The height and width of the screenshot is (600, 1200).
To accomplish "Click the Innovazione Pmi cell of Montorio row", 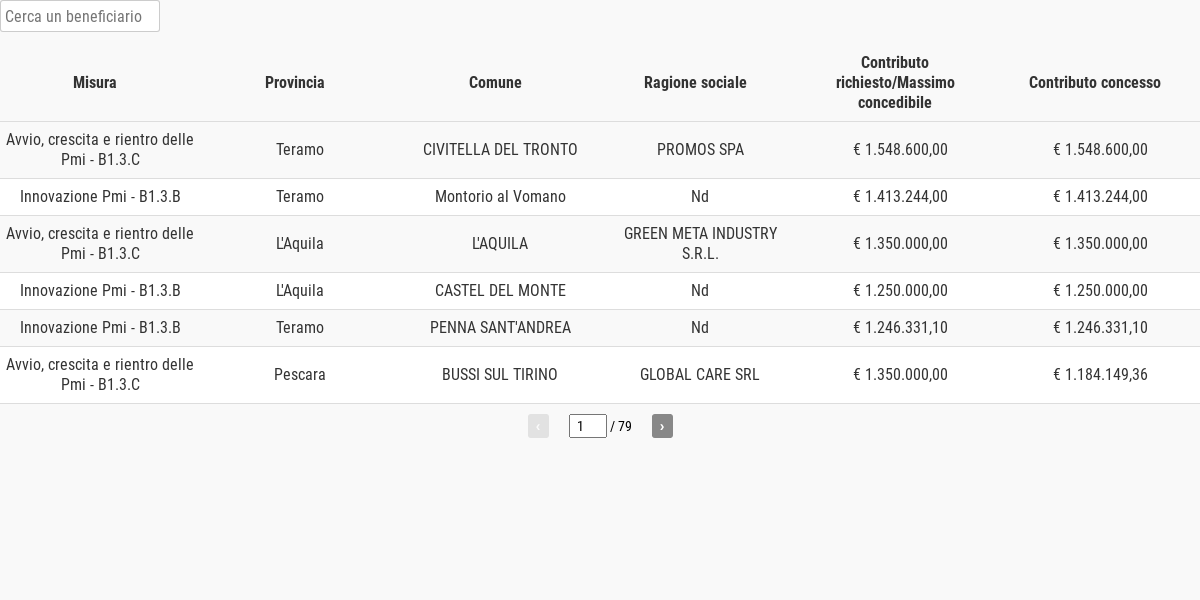I will coord(100,197).
